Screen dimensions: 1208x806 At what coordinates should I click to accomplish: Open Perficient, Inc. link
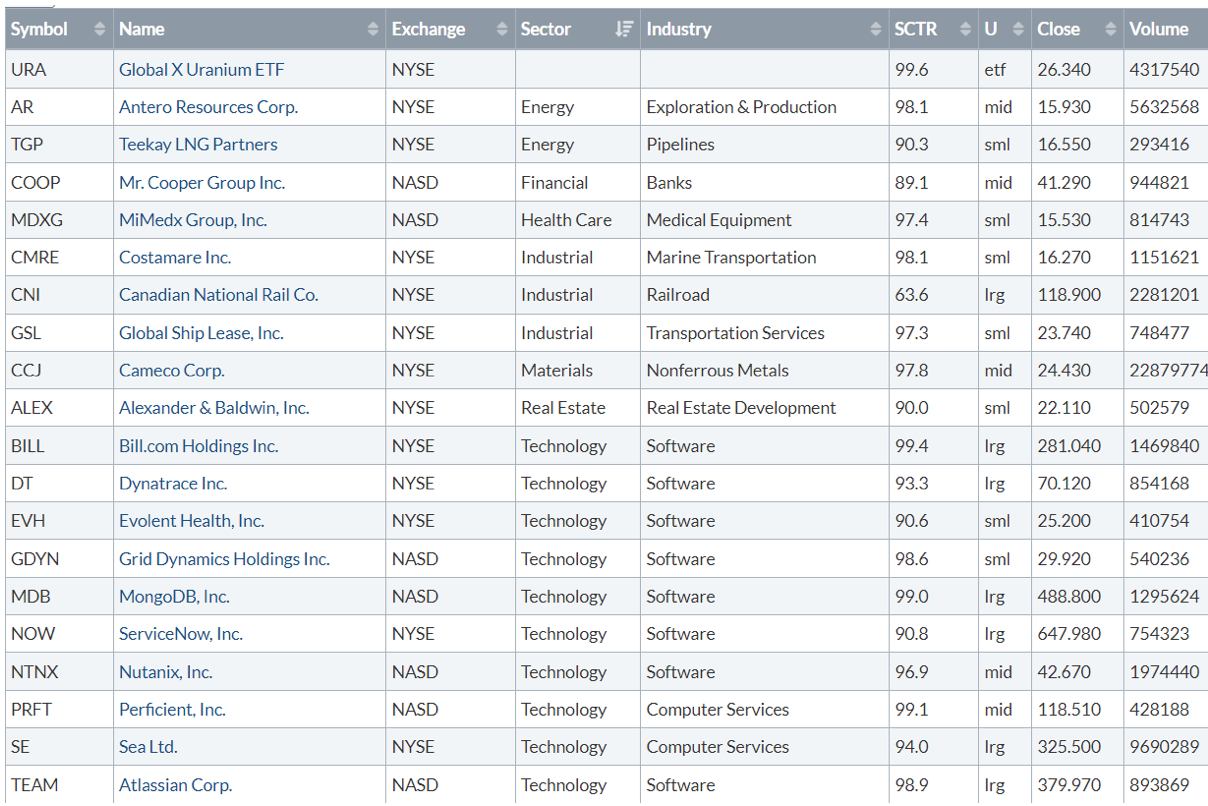pyautogui.click(x=172, y=709)
